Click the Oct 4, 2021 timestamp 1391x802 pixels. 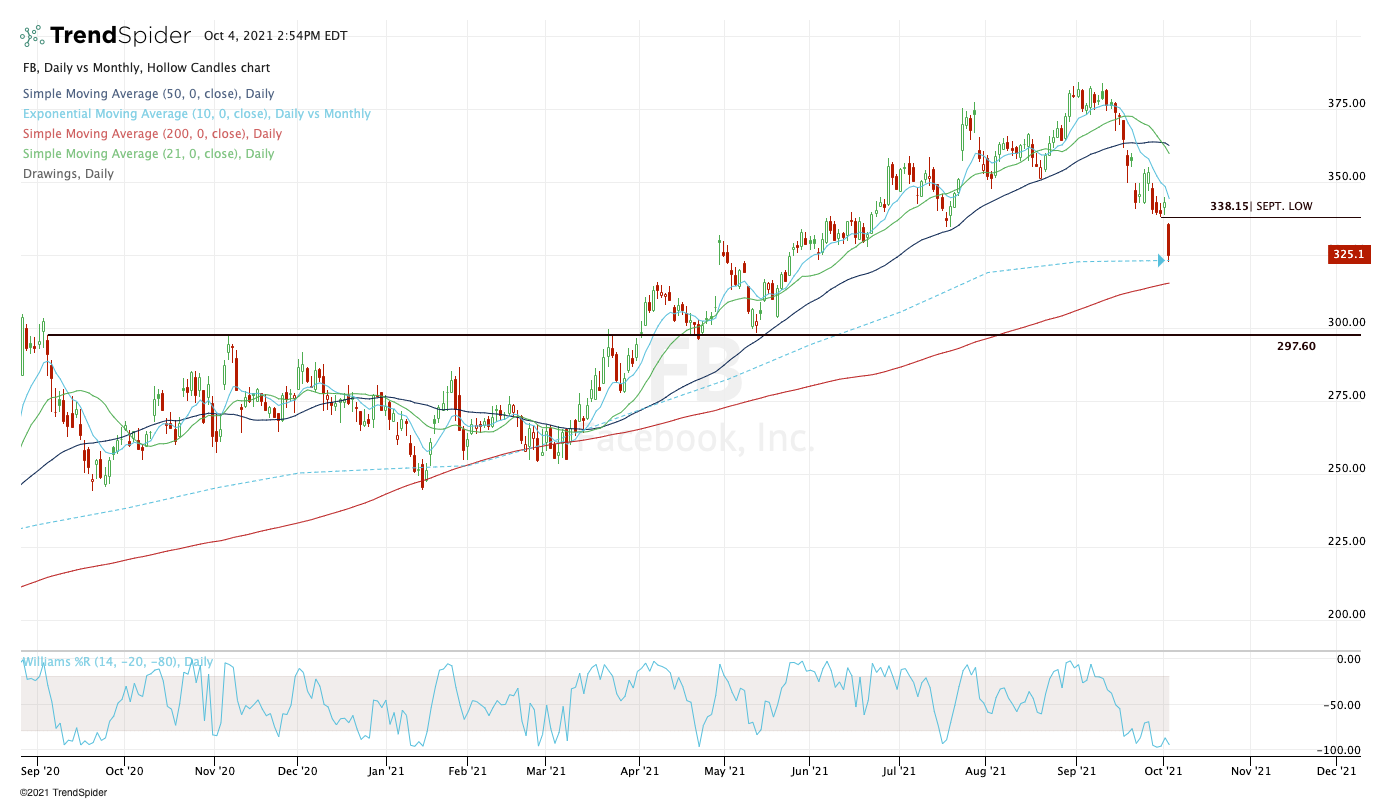pyautogui.click(x=275, y=36)
